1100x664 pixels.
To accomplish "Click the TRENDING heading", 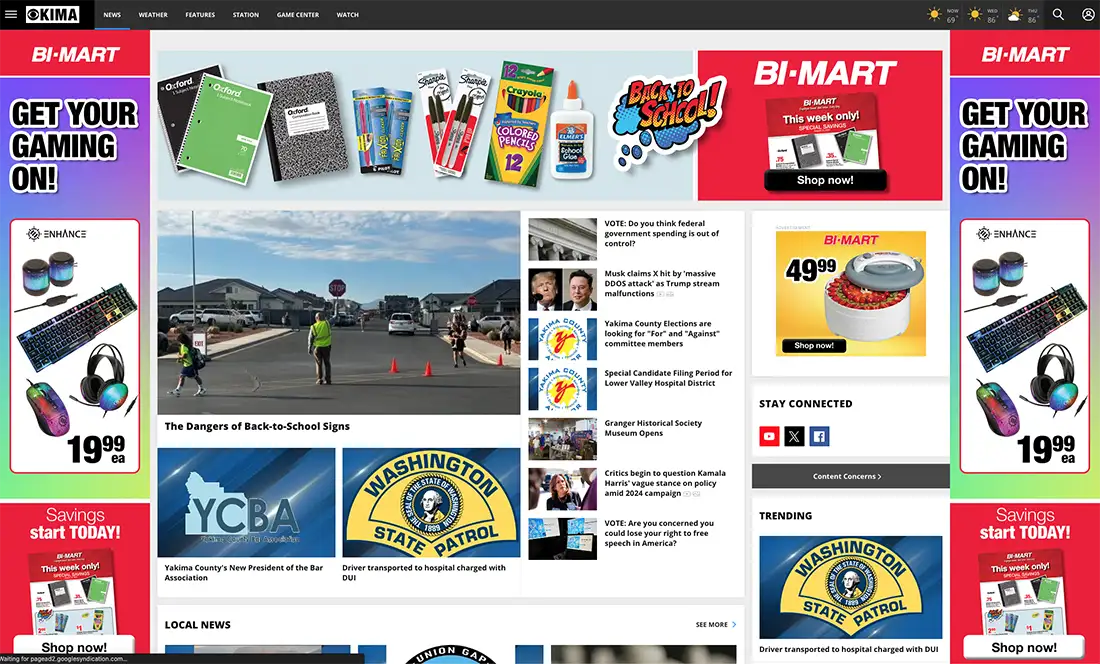I will [785, 515].
